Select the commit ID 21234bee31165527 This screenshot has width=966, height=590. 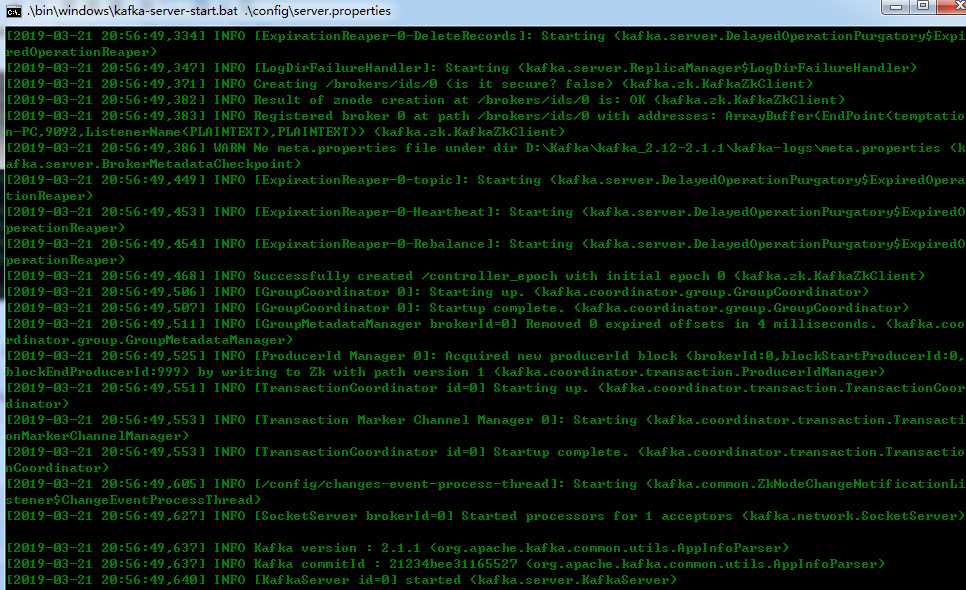tap(453, 564)
